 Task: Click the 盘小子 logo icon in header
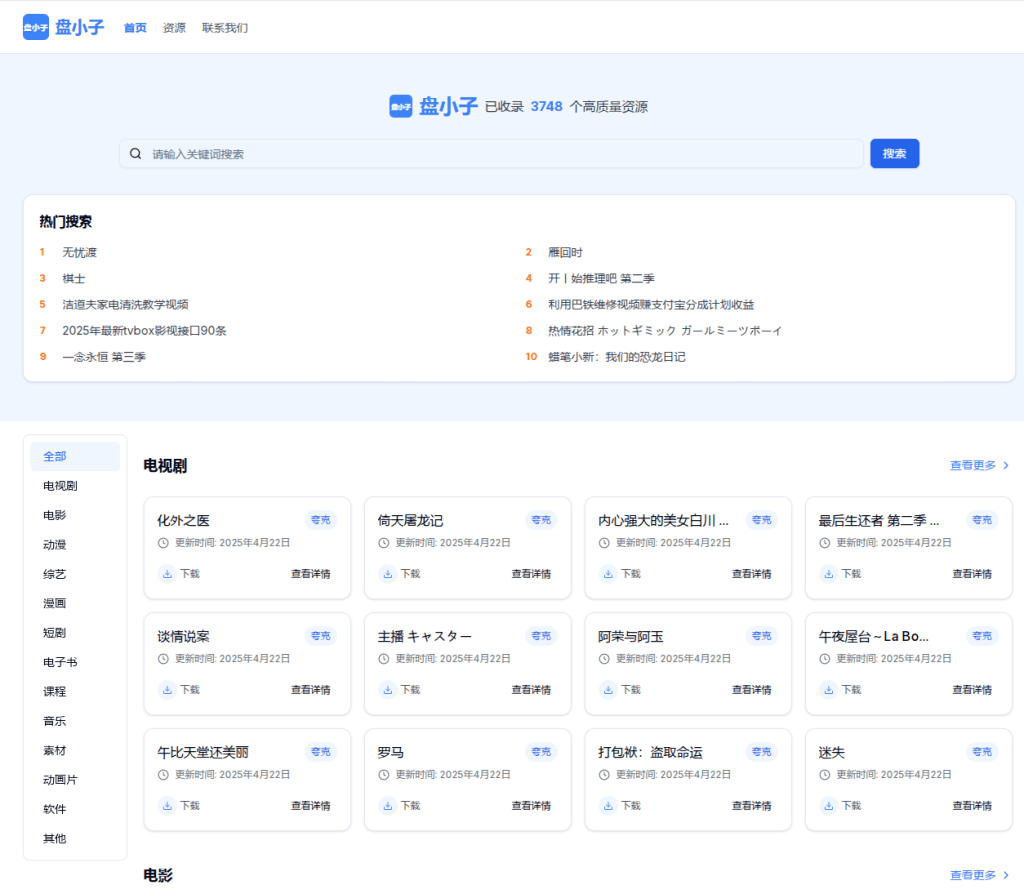(36, 27)
